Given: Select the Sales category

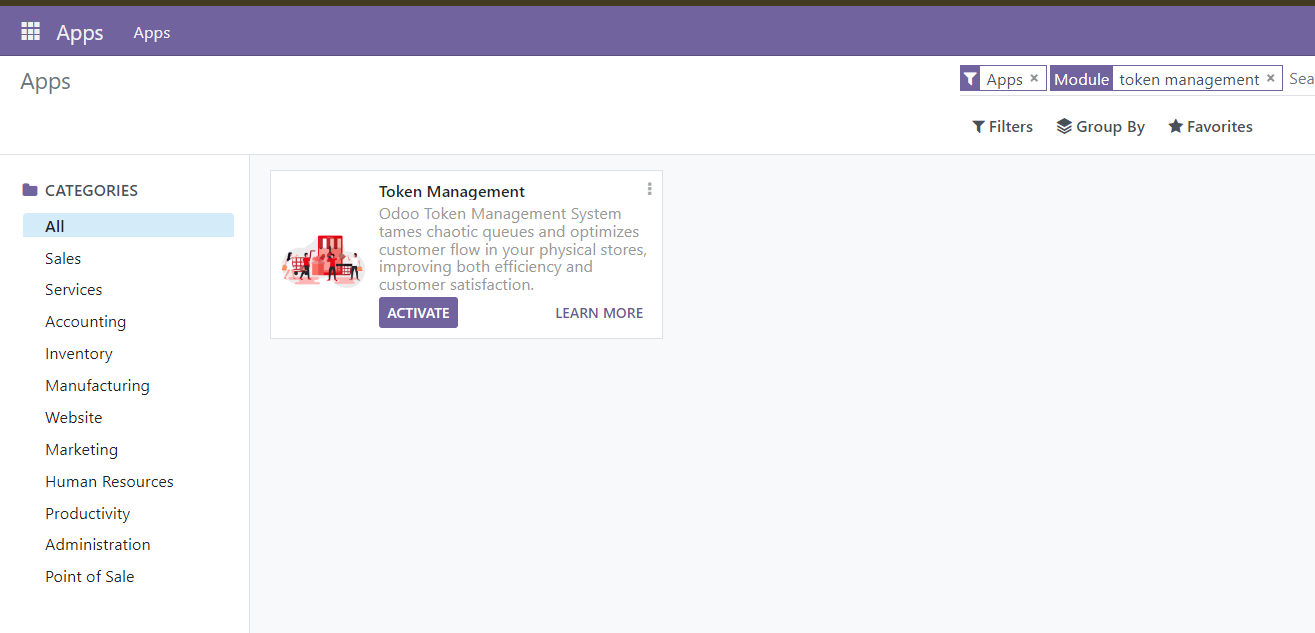Looking at the screenshot, I should click(63, 258).
